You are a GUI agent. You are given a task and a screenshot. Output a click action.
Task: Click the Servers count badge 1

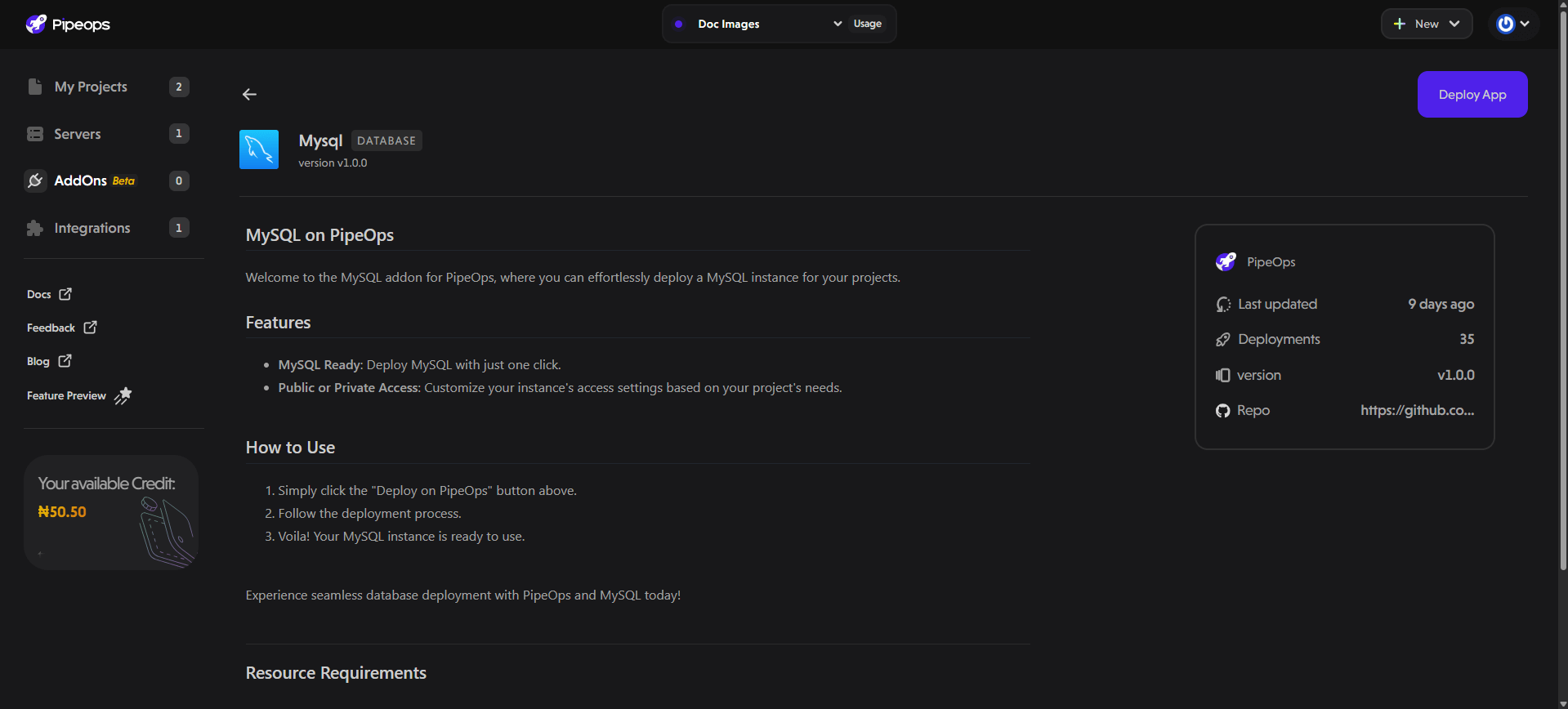[179, 134]
